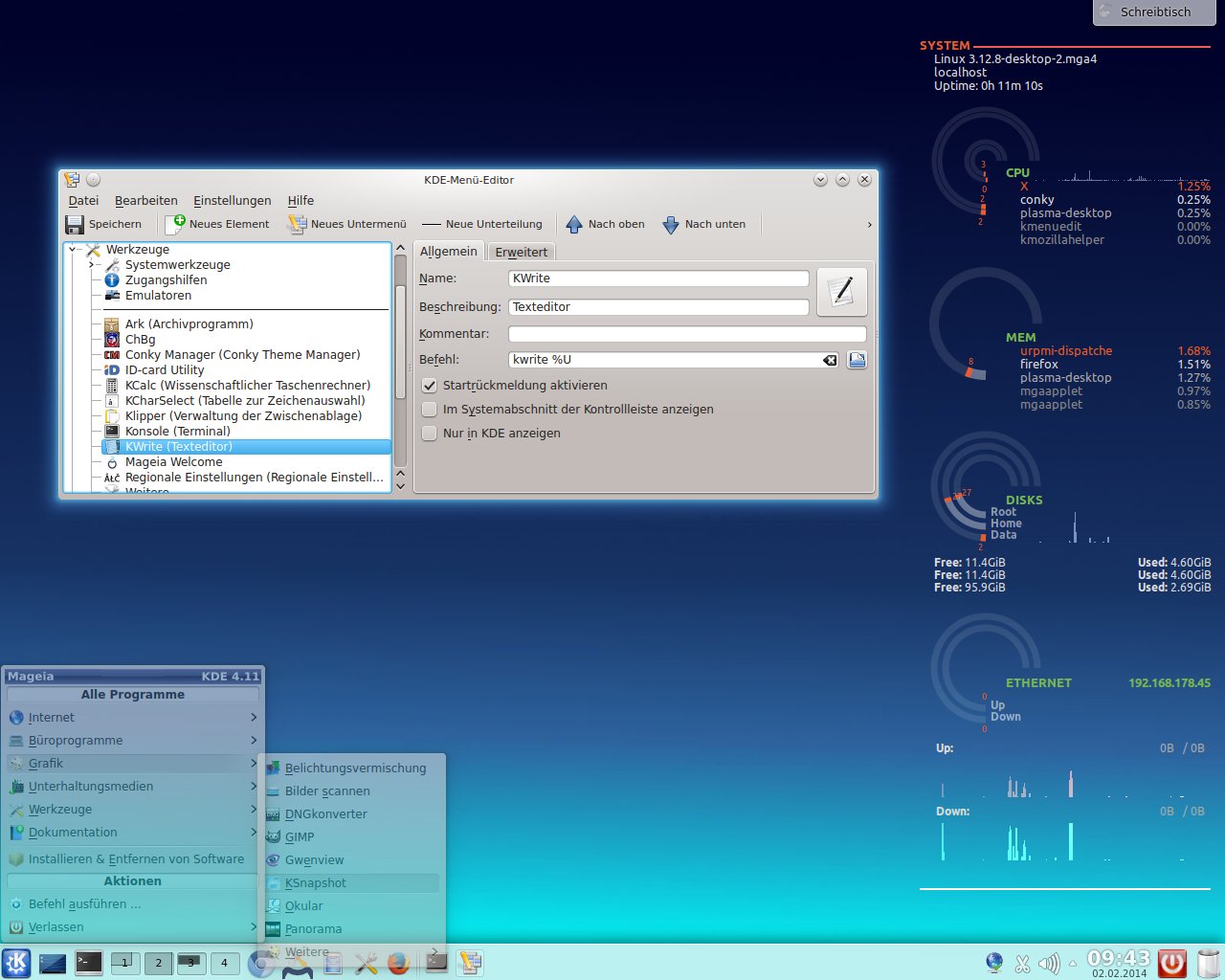Click the tree scrollbar down arrow
The height and width of the screenshot is (980, 1225).
click(x=400, y=486)
